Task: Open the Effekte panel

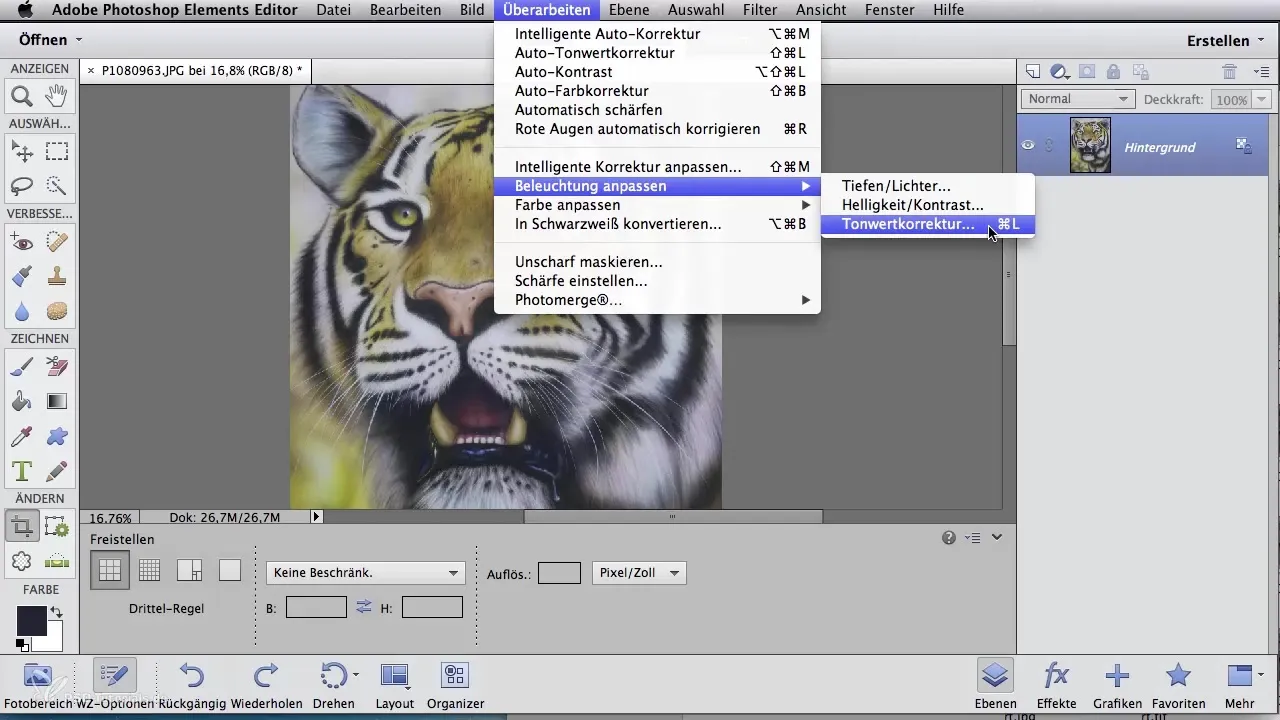Action: coord(1056,686)
